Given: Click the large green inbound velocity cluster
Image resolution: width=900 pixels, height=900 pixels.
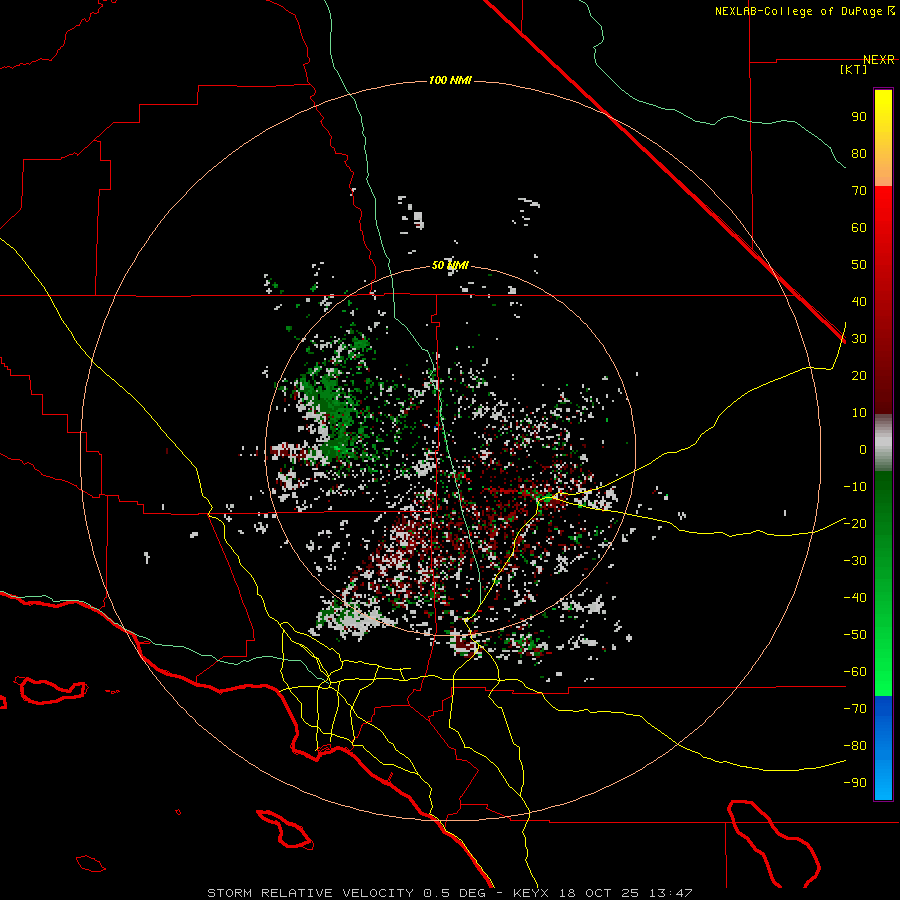Looking at the screenshot, I should tap(335, 410).
